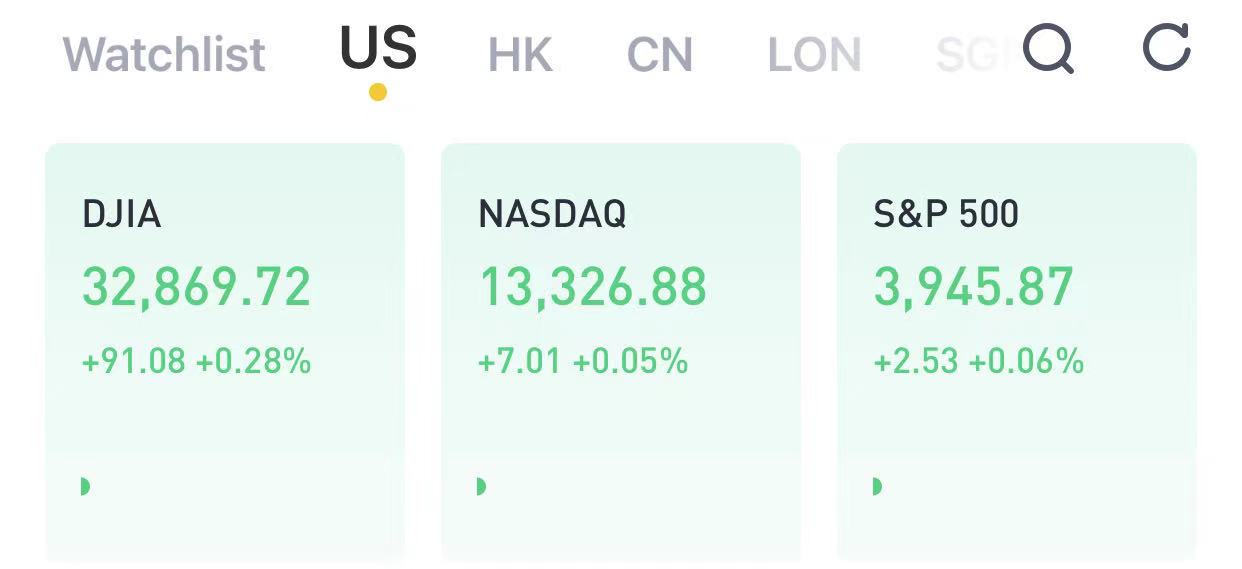Screen dimensions: 1242x569
Task: Open the CN market tab
Action: pos(660,55)
